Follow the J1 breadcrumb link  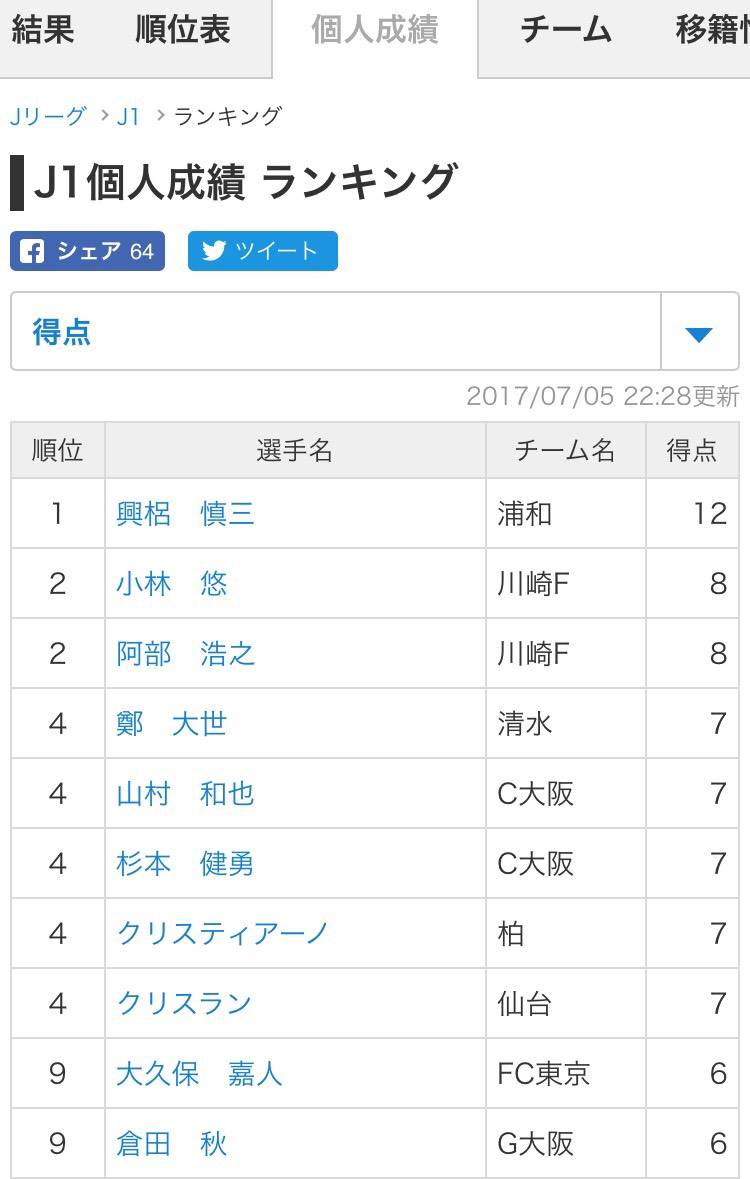coord(128,117)
